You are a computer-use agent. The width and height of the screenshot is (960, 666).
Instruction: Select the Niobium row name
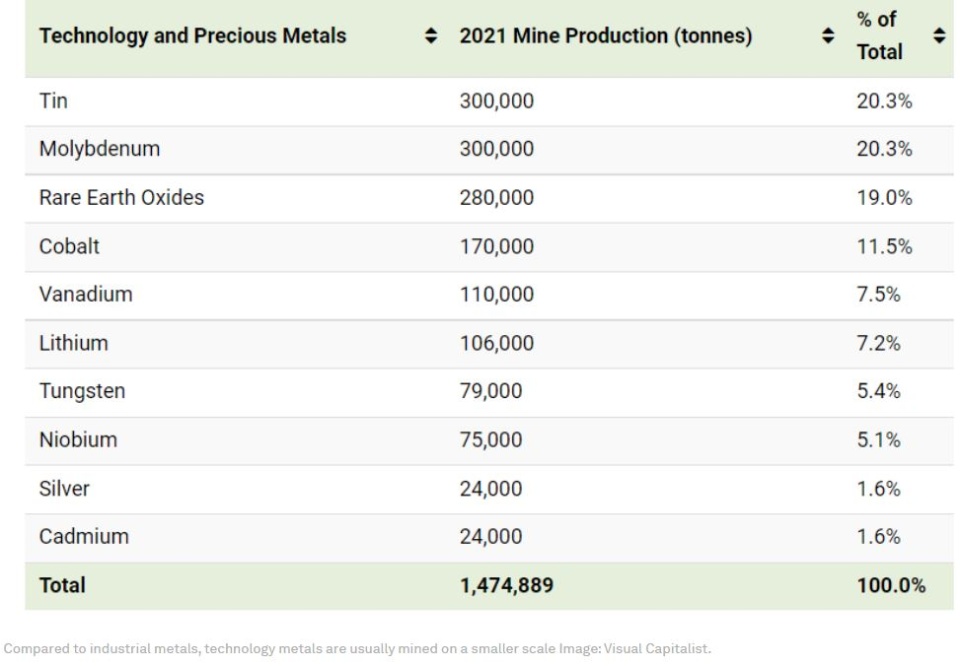tap(78, 440)
